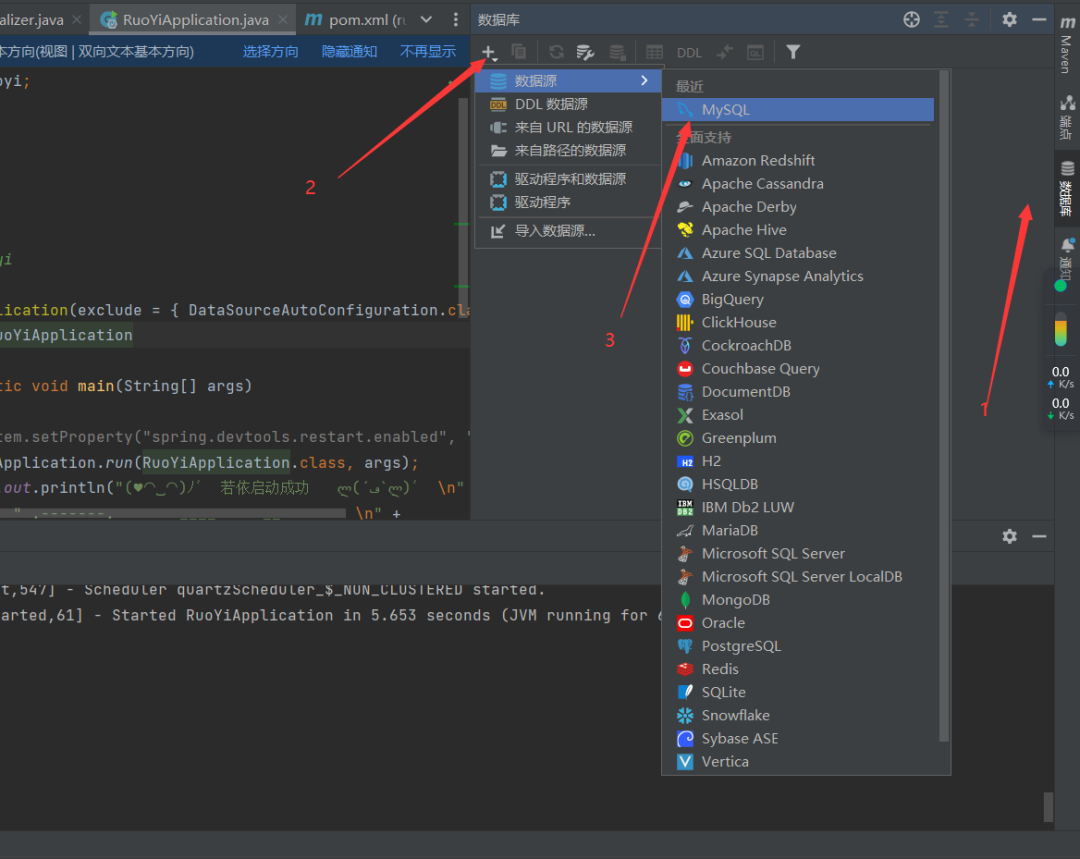Close the RuoYiApplication.java tab
This screenshot has height=859, width=1080.
coord(283,20)
